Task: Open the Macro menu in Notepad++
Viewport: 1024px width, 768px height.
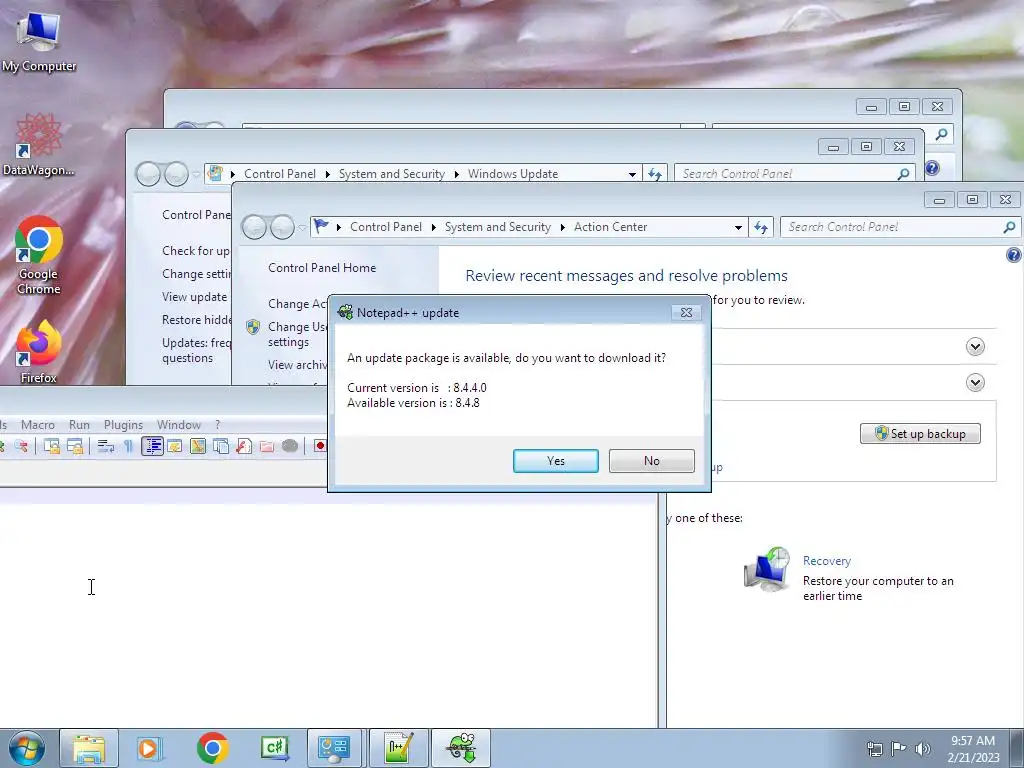Action: coord(38,424)
